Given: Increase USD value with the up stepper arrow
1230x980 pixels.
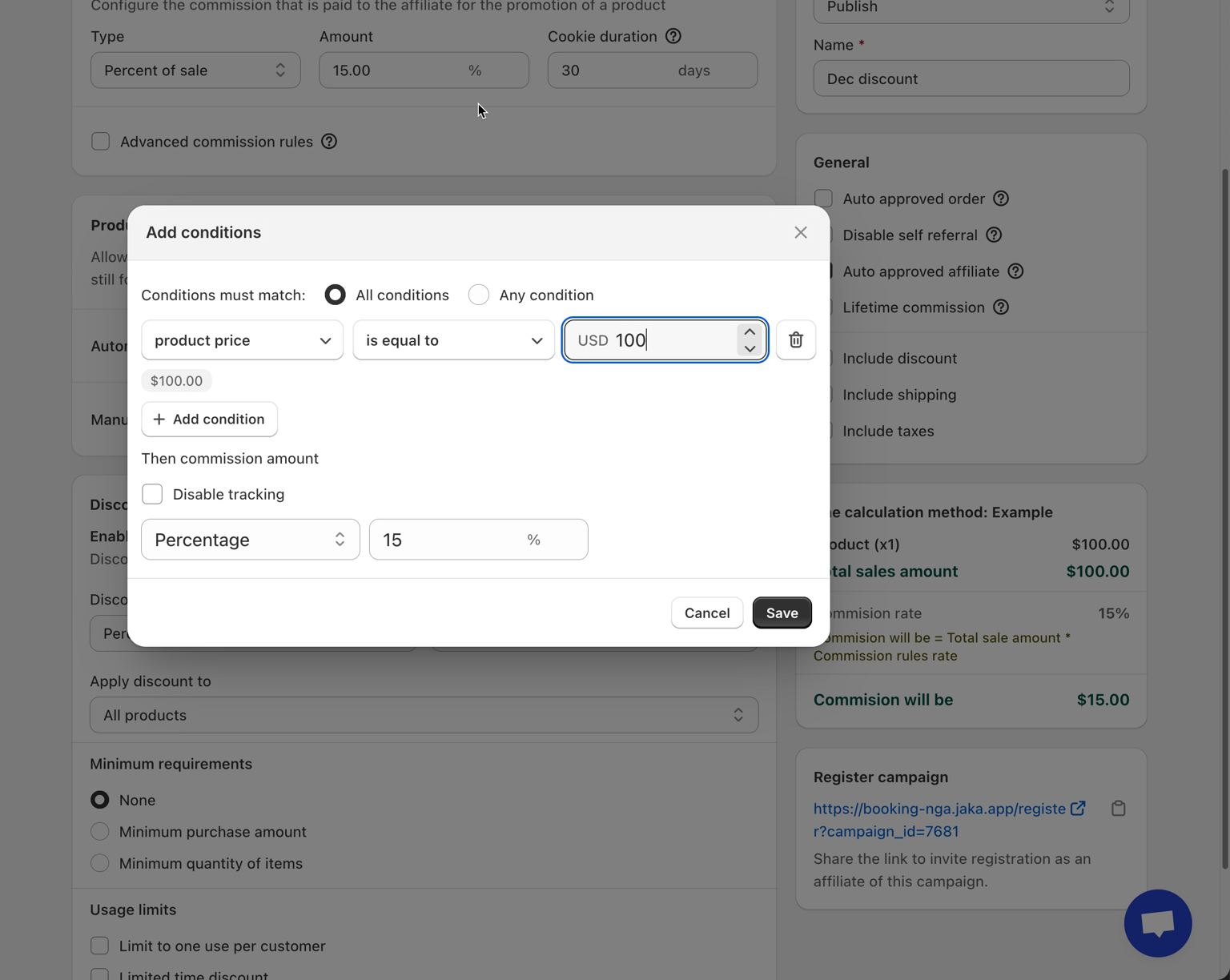Looking at the screenshot, I should pos(750,331).
